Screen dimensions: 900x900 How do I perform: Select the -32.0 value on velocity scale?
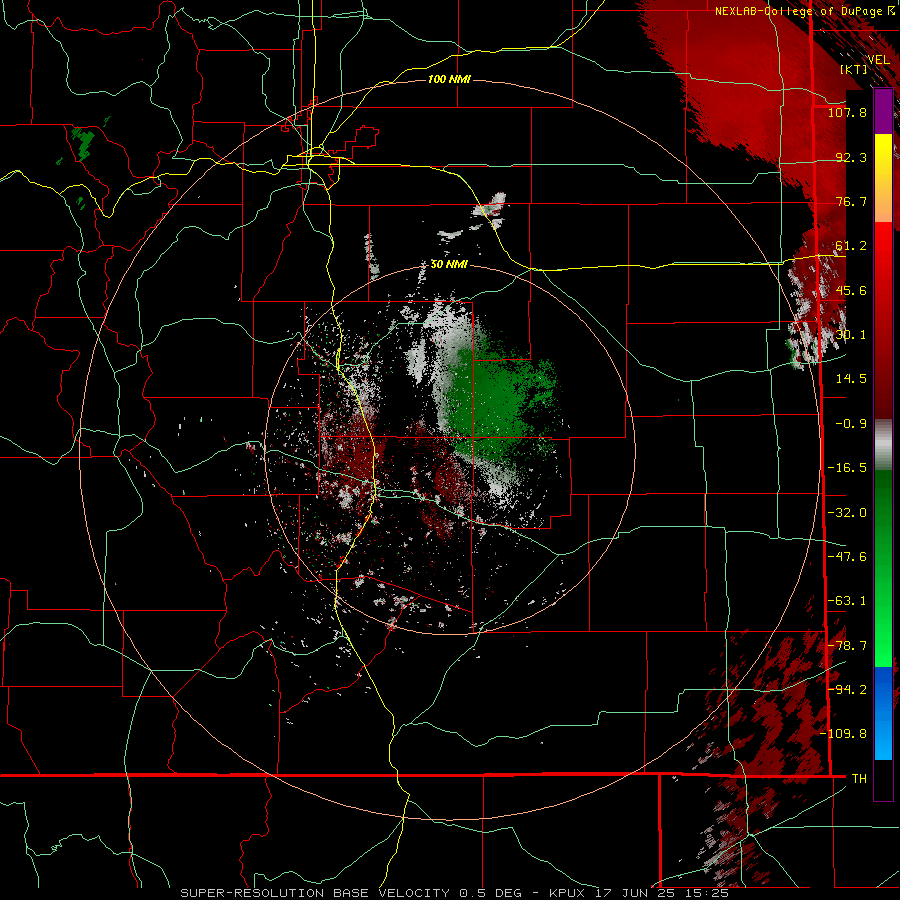click(x=847, y=513)
